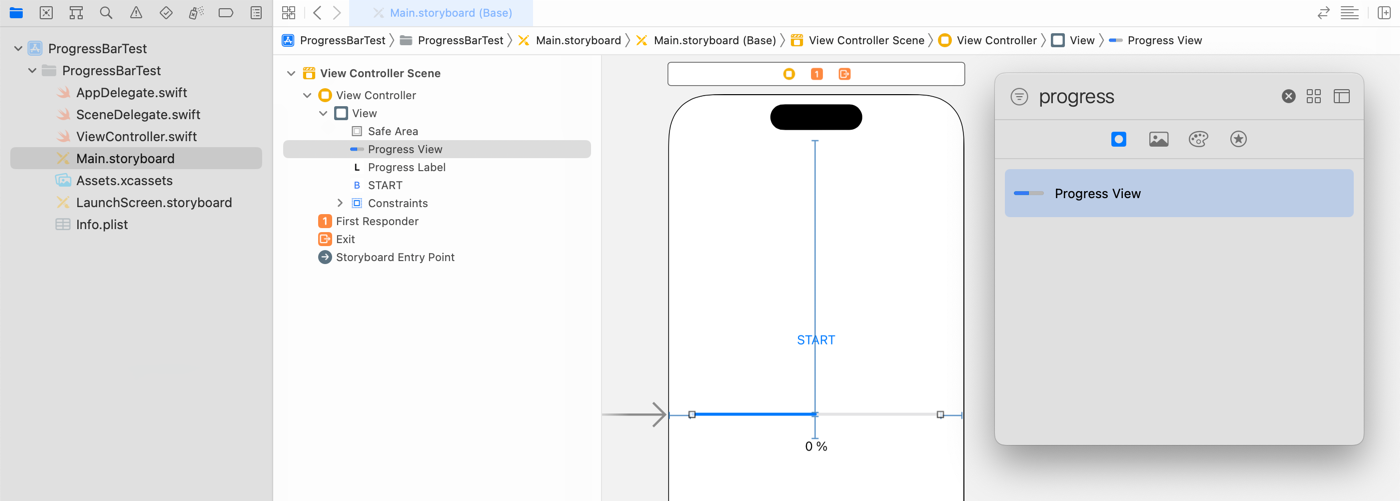Viewport: 1400px width, 501px height.
Task: Click the related items grid icon
Action: (288, 13)
